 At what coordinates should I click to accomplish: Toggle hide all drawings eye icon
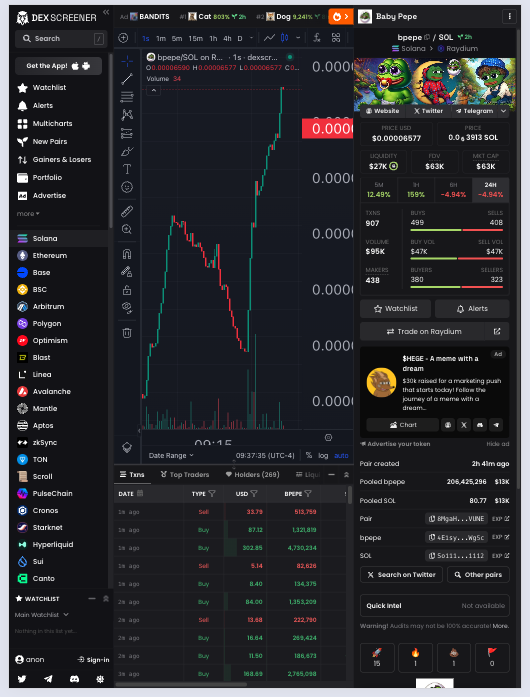pos(127,308)
